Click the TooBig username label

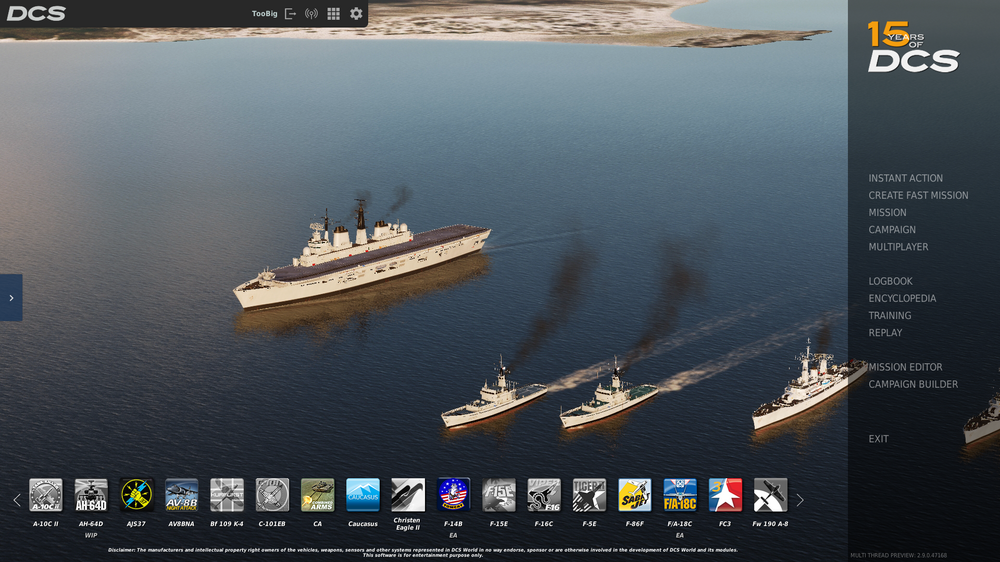pyautogui.click(x=265, y=14)
